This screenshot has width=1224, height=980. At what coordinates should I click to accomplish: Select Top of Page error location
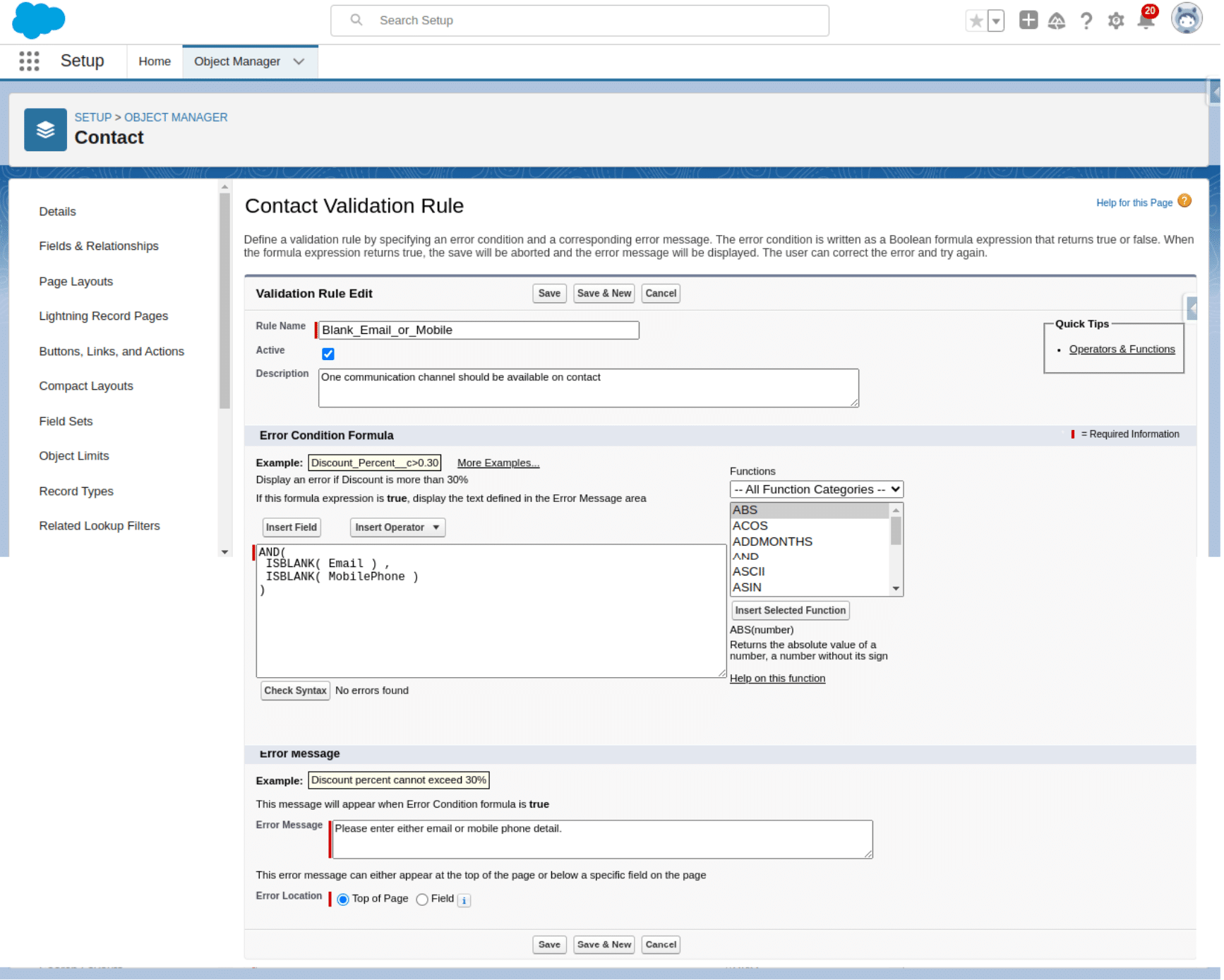[344, 900]
